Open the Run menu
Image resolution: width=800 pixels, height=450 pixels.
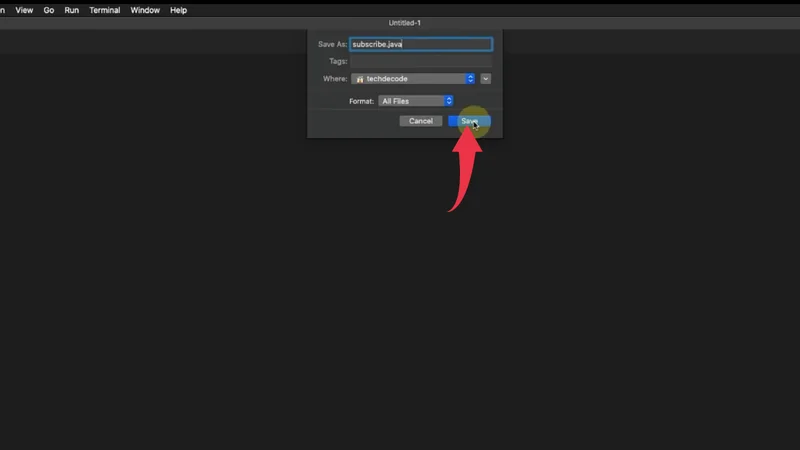pyautogui.click(x=72, y=10)
